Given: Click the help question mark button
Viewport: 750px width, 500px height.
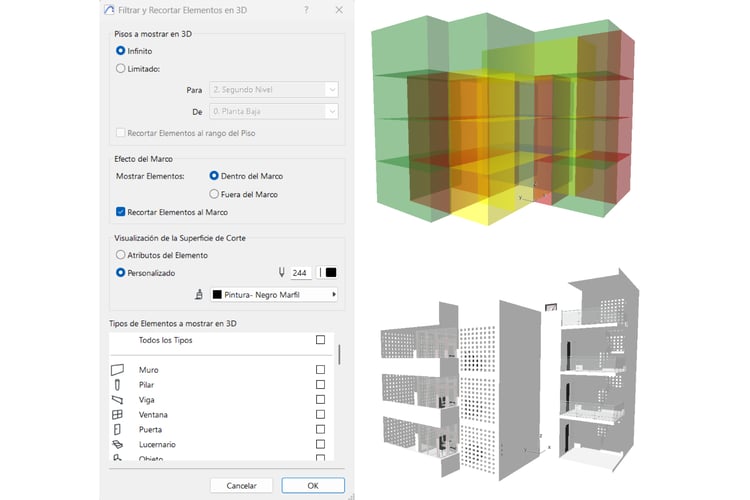Looking at the screenshot, I should pyautogui.click(x=306, y=10).
